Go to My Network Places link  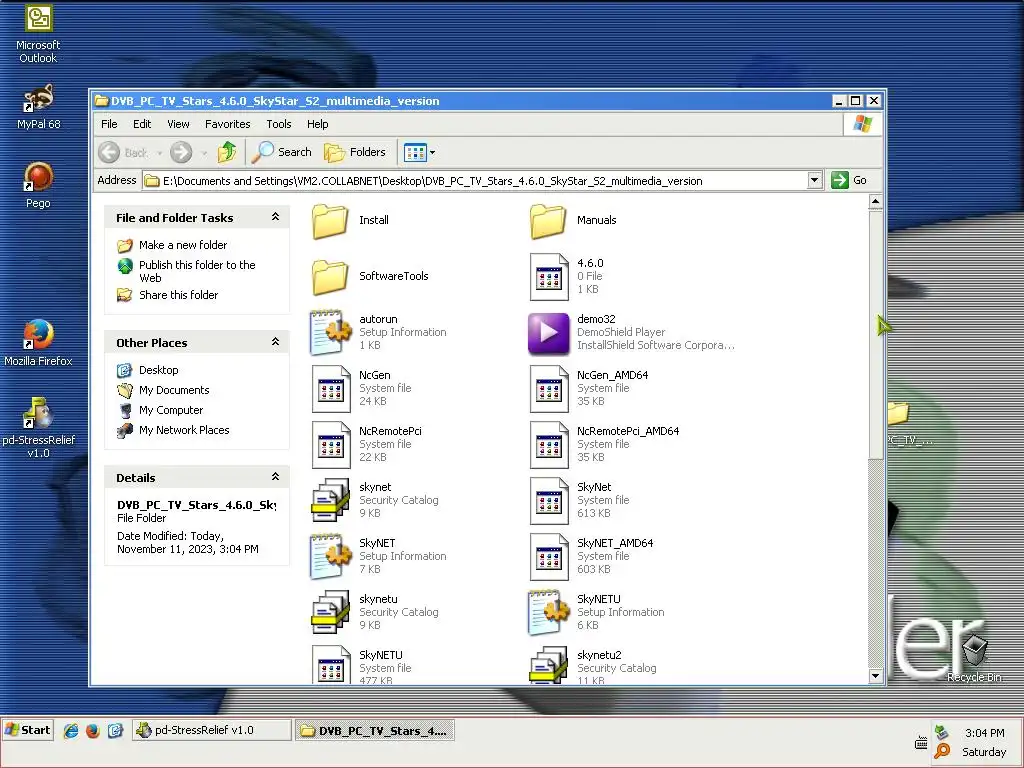click(x=184, y=430)
